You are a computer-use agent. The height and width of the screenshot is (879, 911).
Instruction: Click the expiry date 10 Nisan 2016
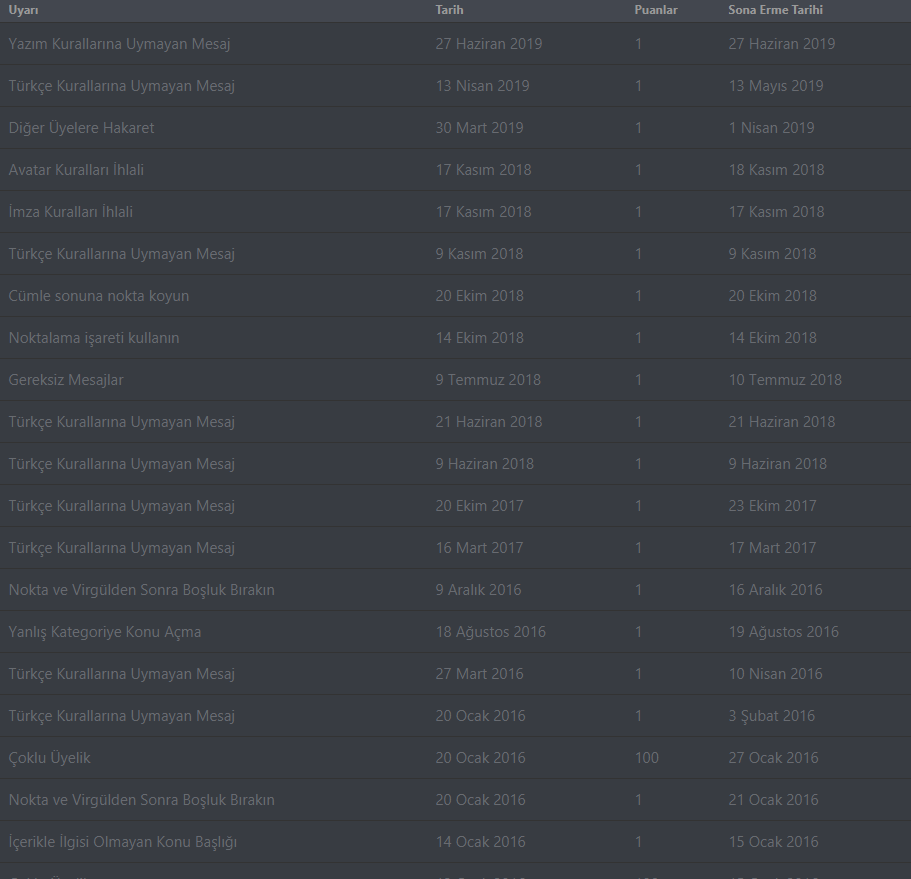click(x=776, y=674)
